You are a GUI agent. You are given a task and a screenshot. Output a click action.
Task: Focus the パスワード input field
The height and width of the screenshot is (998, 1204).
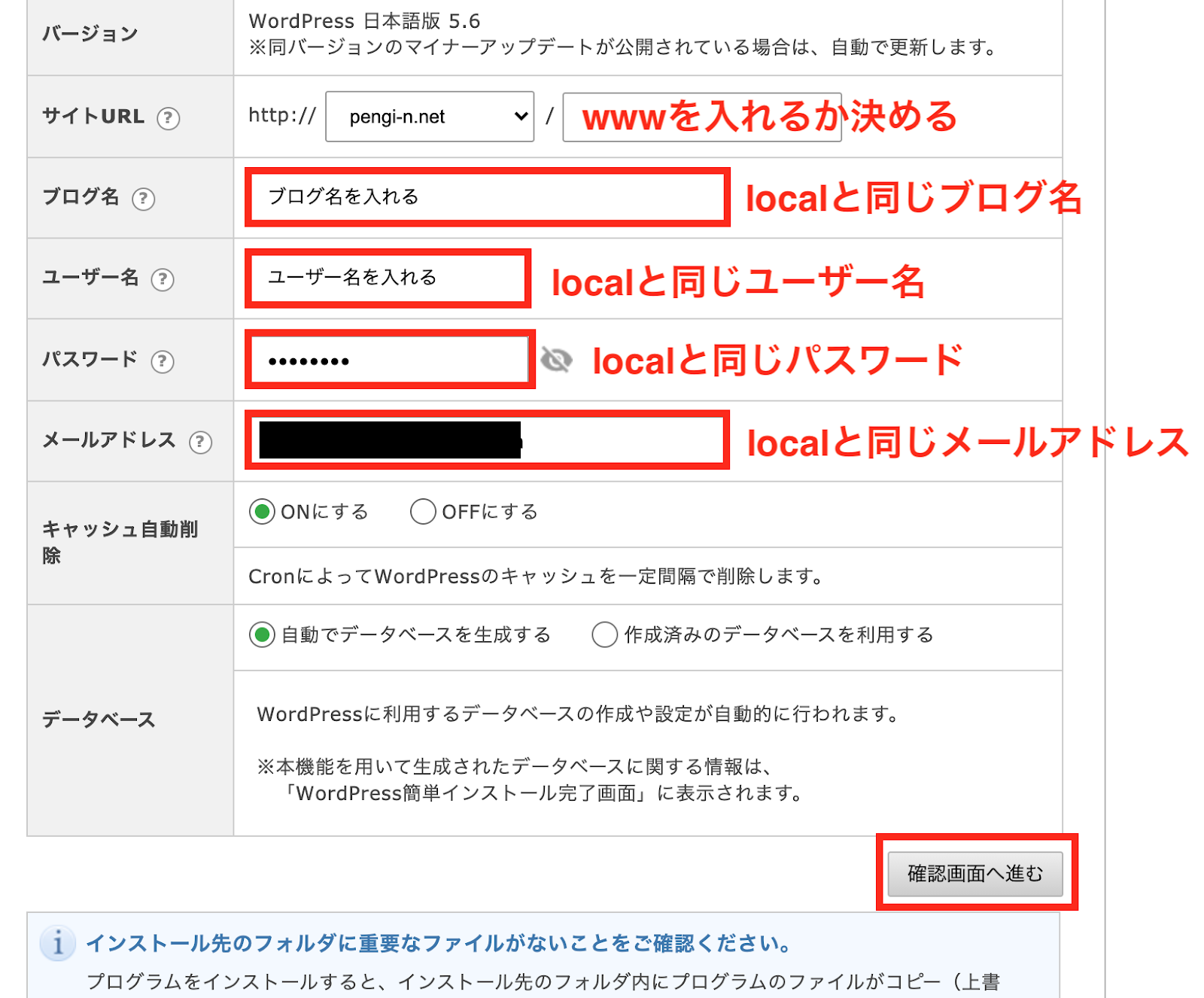click(x=390, y=360)
